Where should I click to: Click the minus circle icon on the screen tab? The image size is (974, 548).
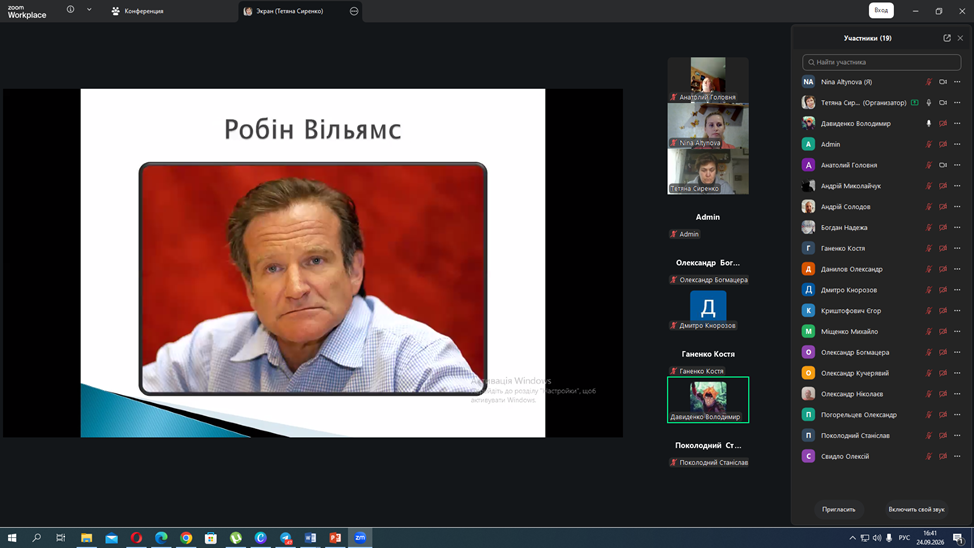click(x=354, y=11)
